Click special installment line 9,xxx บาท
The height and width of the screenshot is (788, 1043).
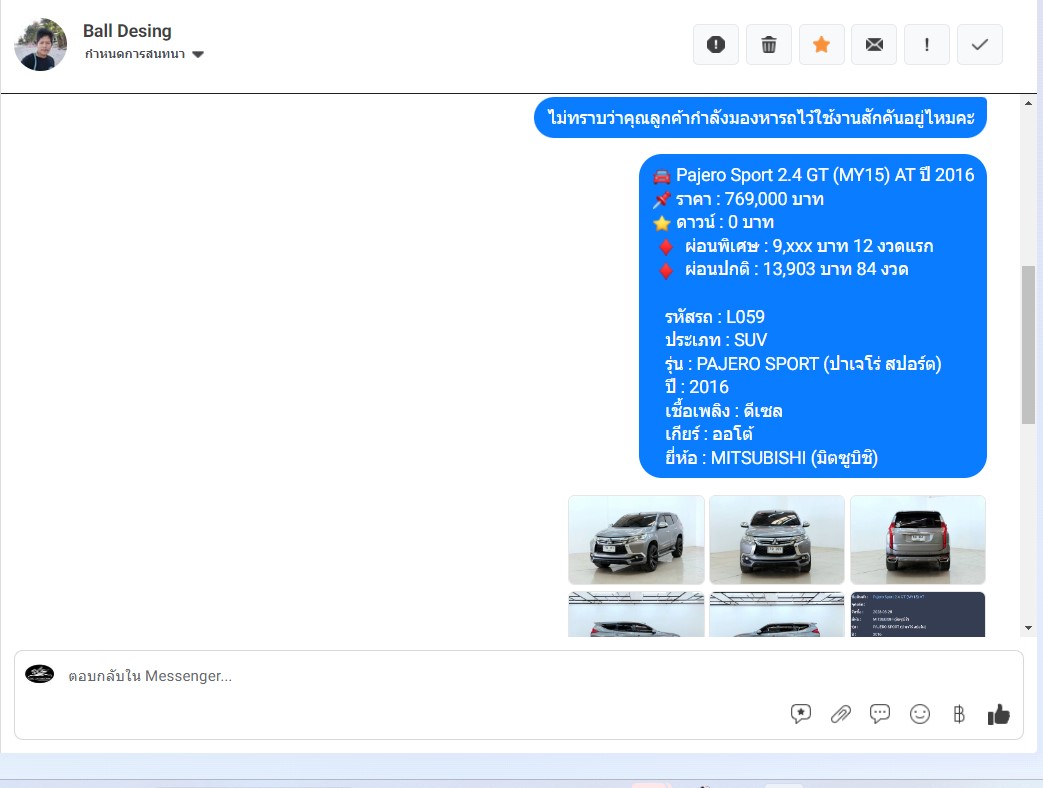(794, 246)
